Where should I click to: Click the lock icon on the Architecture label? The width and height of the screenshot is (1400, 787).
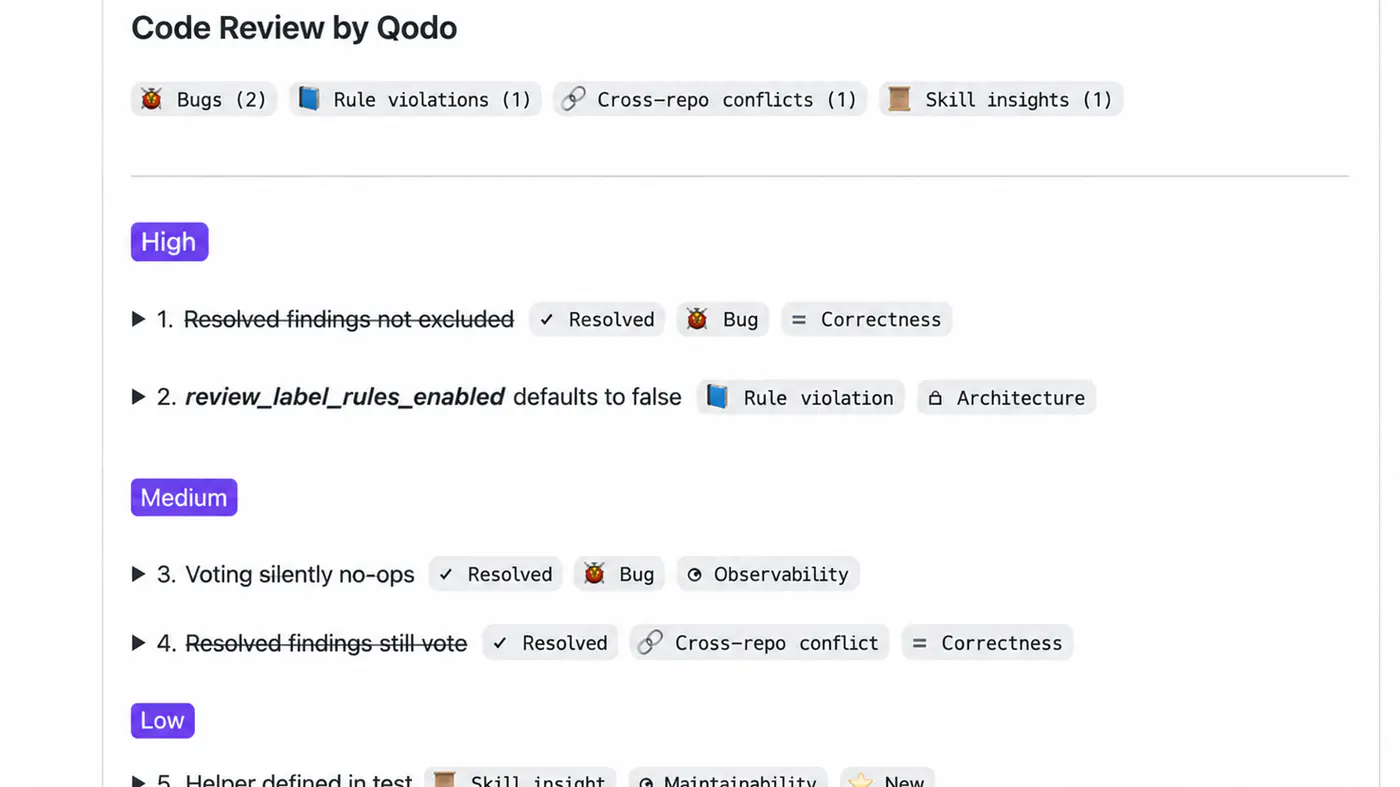pos(935,398)
